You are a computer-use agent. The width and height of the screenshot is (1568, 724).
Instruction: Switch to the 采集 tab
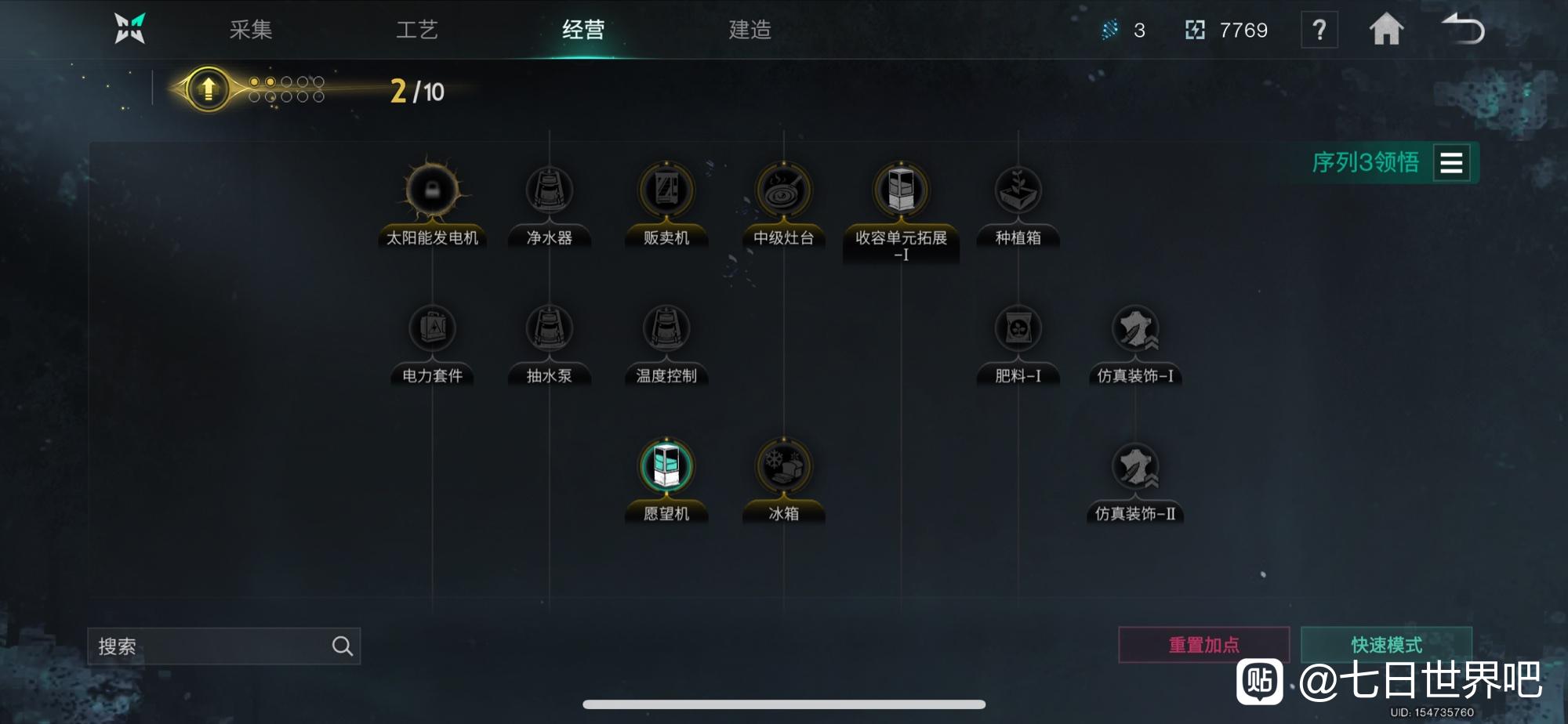251,30
